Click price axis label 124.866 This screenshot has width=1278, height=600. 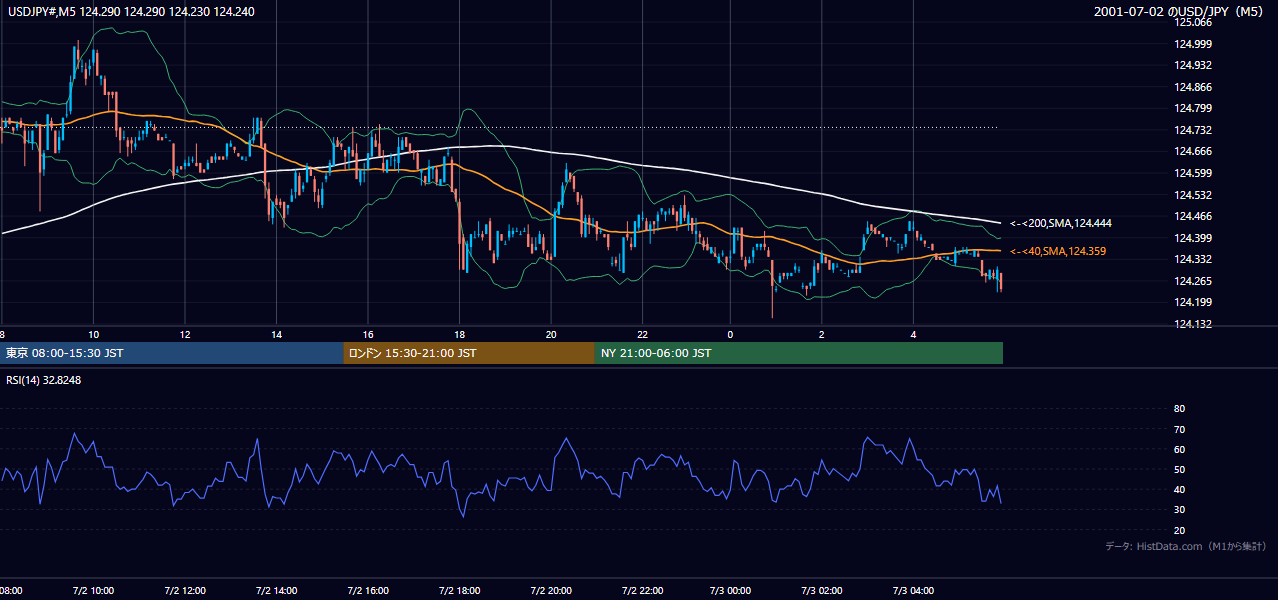coord(1195,87)
